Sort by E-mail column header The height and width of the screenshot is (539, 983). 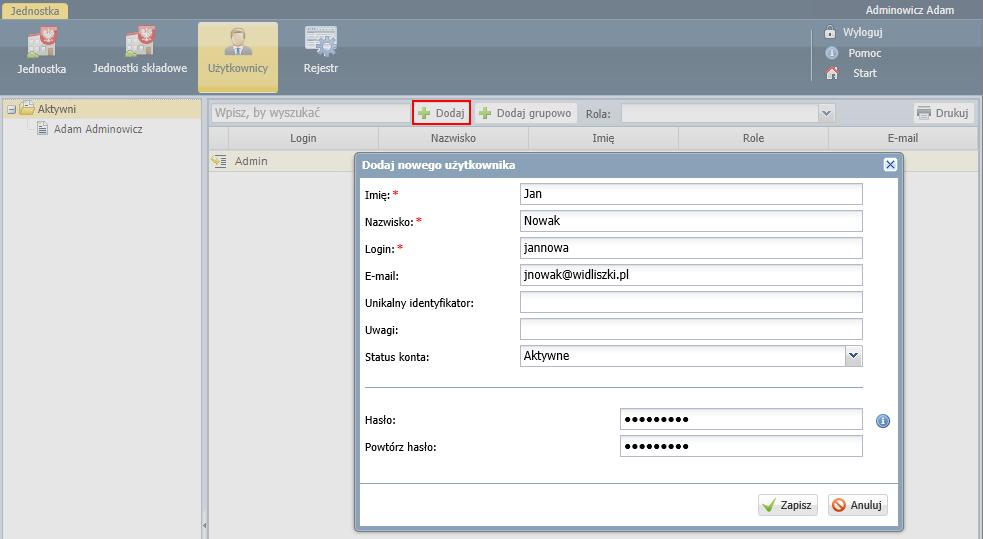point(903,138)
